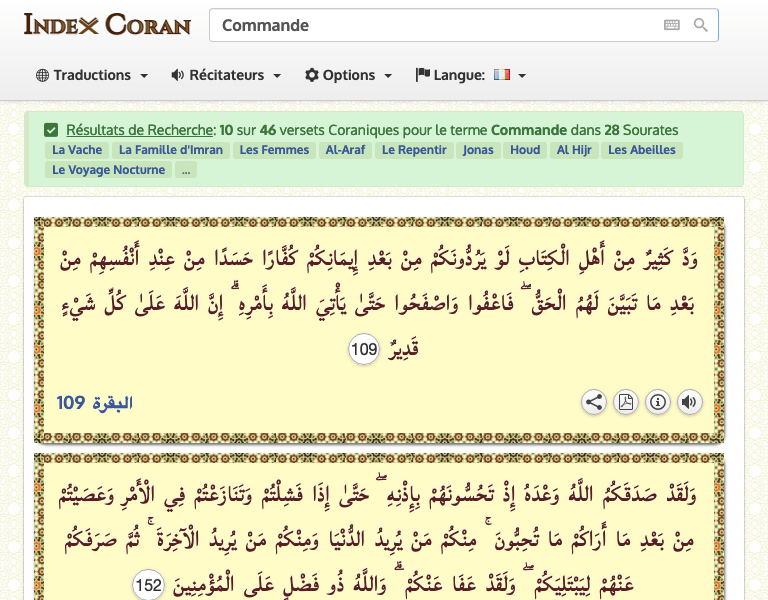Toggle the search results green checkbox
The width and height of the screenshot is (768, 600).
(51, 130)
